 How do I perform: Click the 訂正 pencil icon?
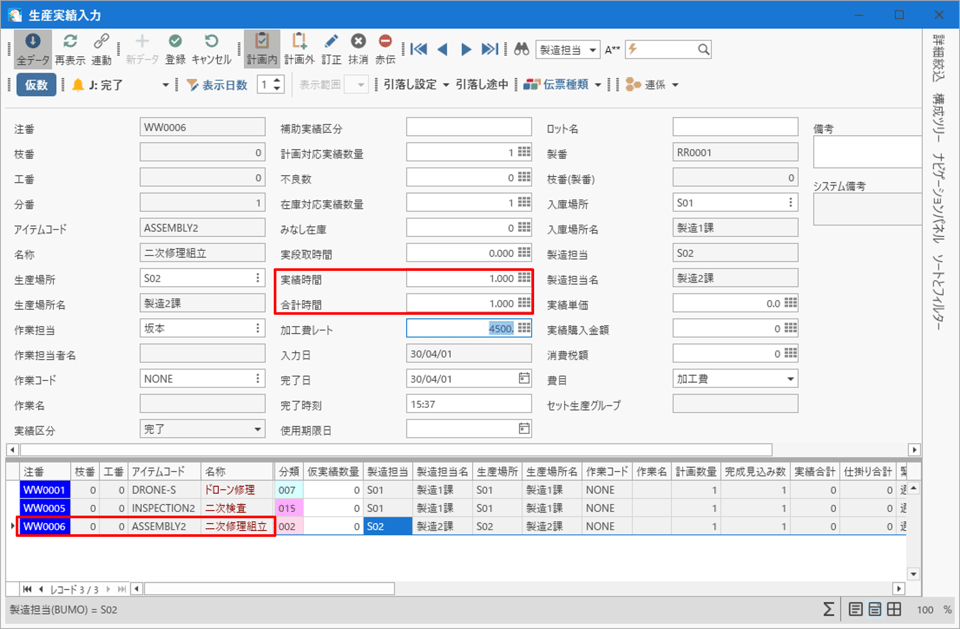(331, 48)
